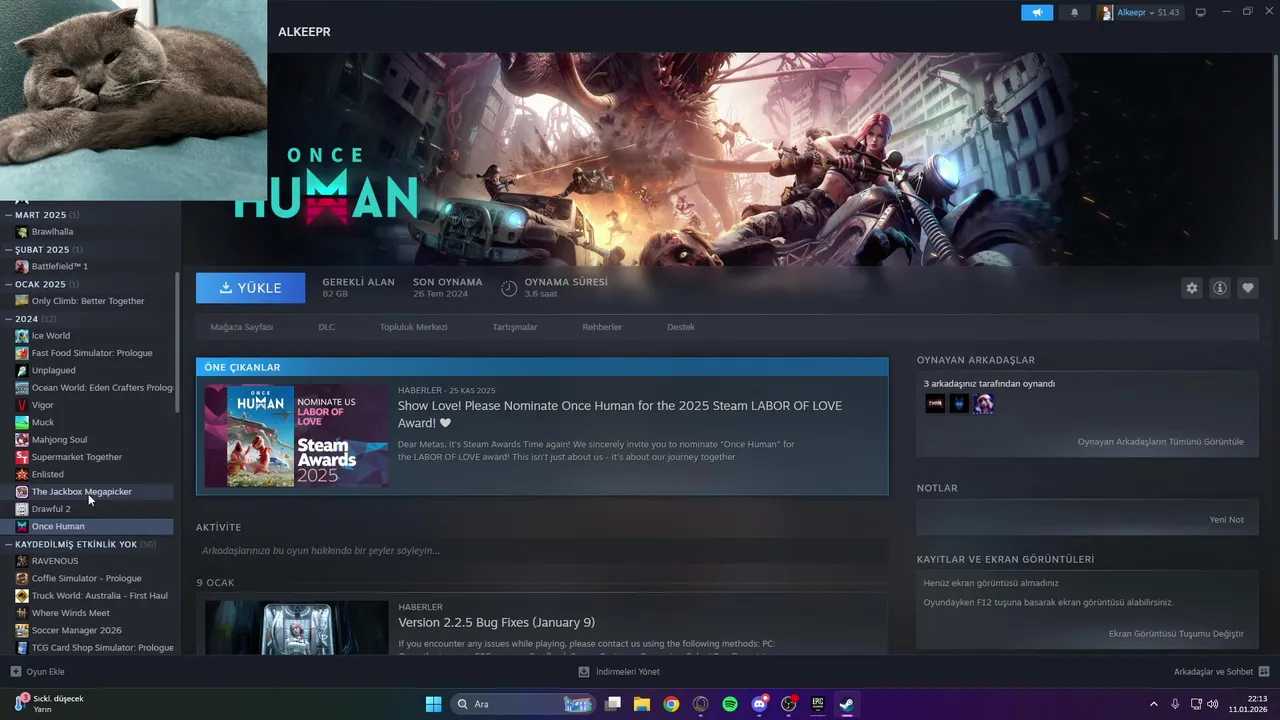Open Discord from the taskbar

pyautogui.click(x=759, y=704)
